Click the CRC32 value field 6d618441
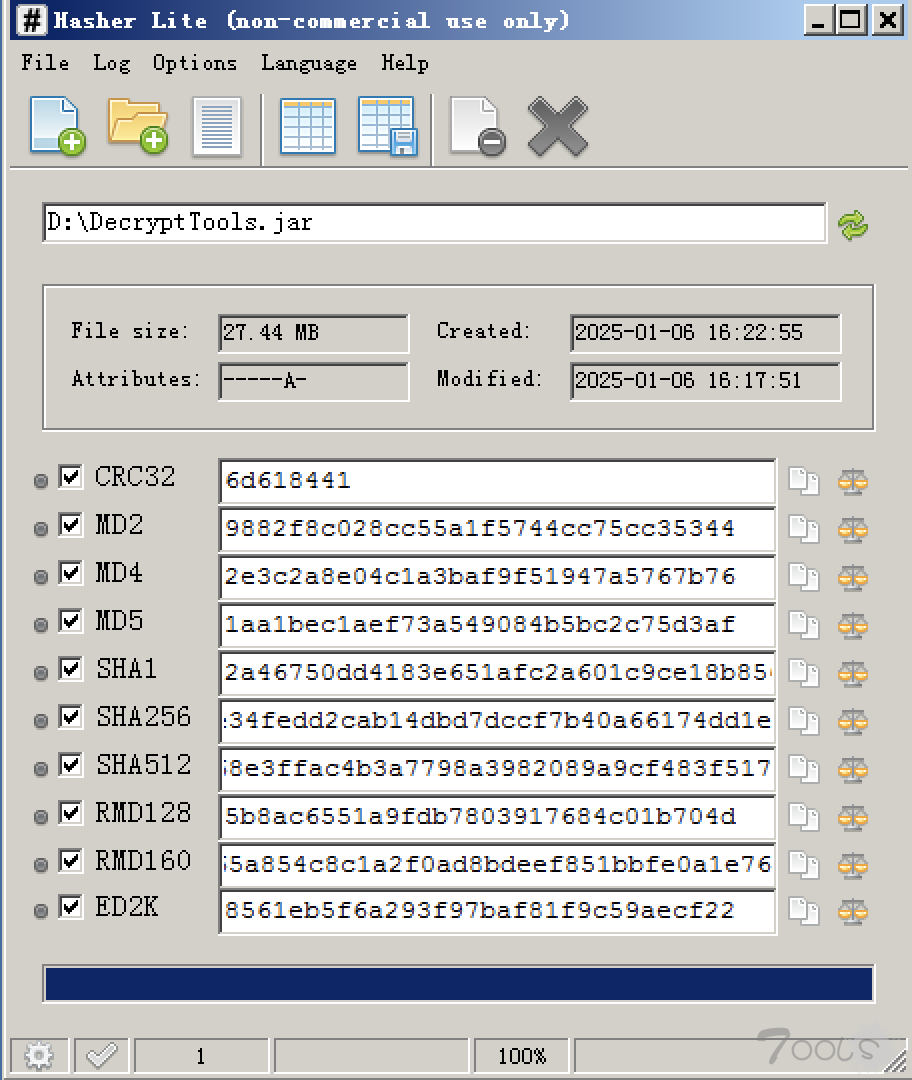 (x=497, y=481)
